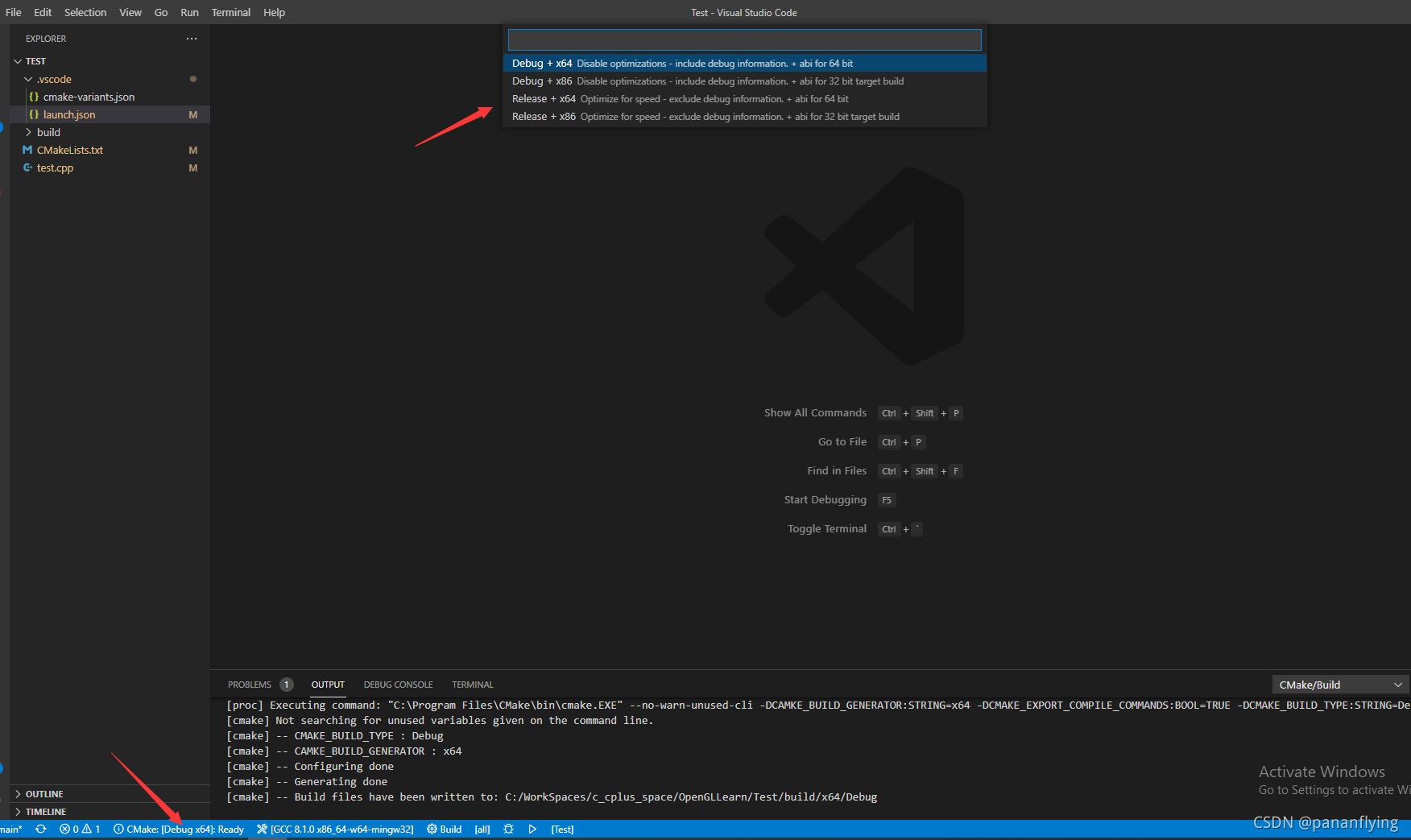
Task: Open the Run menu
Action: (189, 12)
